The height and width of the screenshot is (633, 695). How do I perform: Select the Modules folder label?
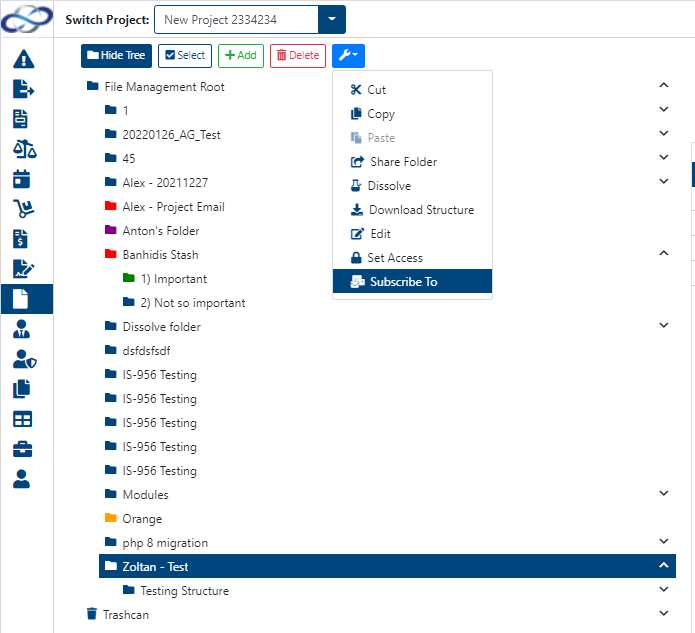(x=145, y=494)
